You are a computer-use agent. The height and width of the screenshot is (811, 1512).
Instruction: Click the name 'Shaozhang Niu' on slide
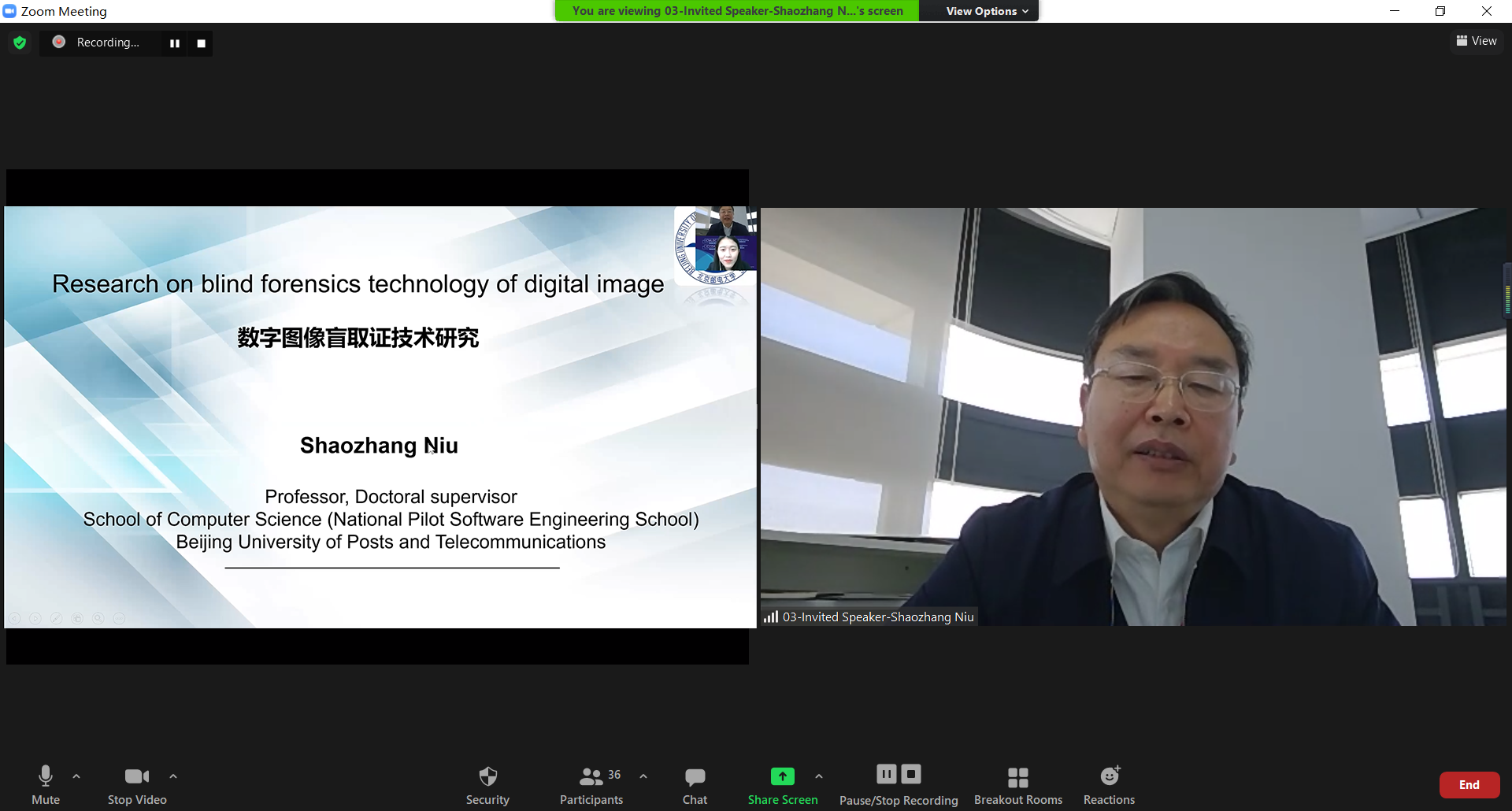(379, 446)
